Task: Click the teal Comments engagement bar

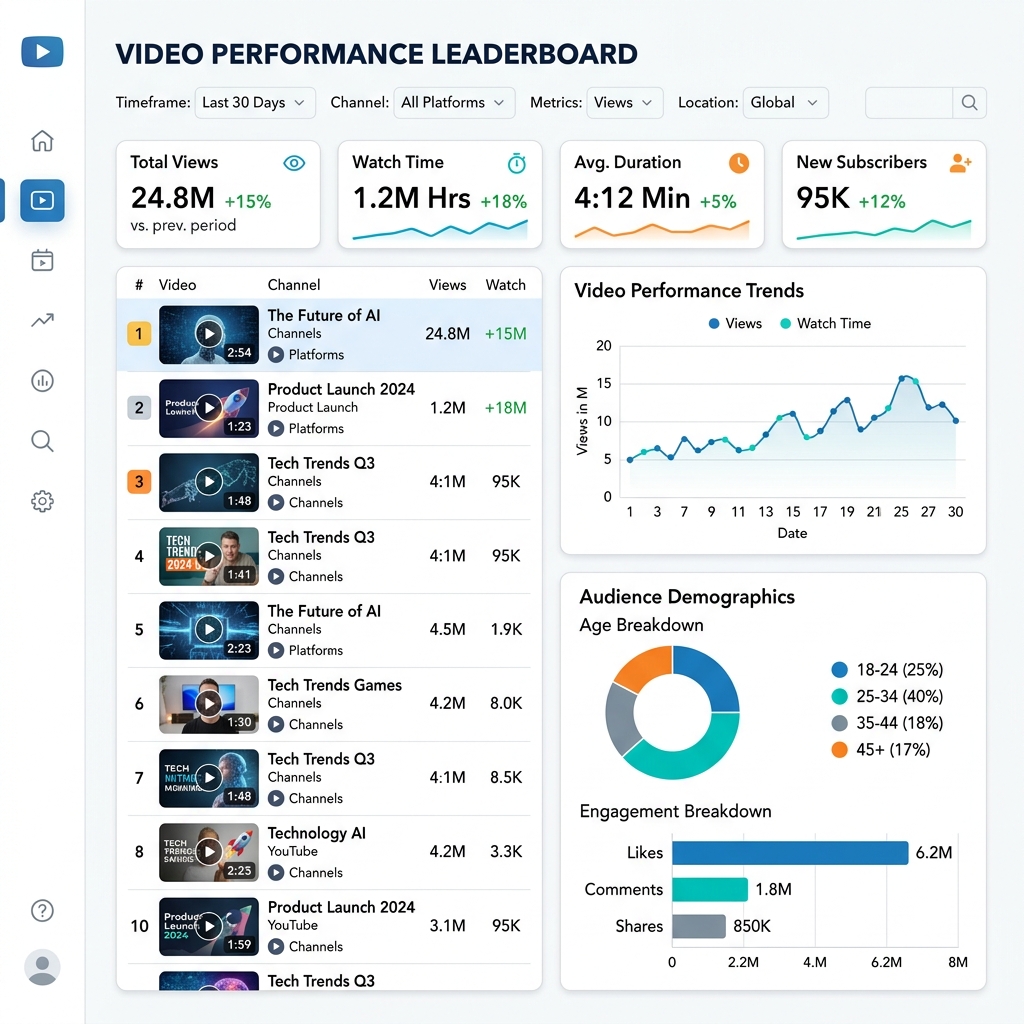Action: pyautogui.click(x=710, y=889)
